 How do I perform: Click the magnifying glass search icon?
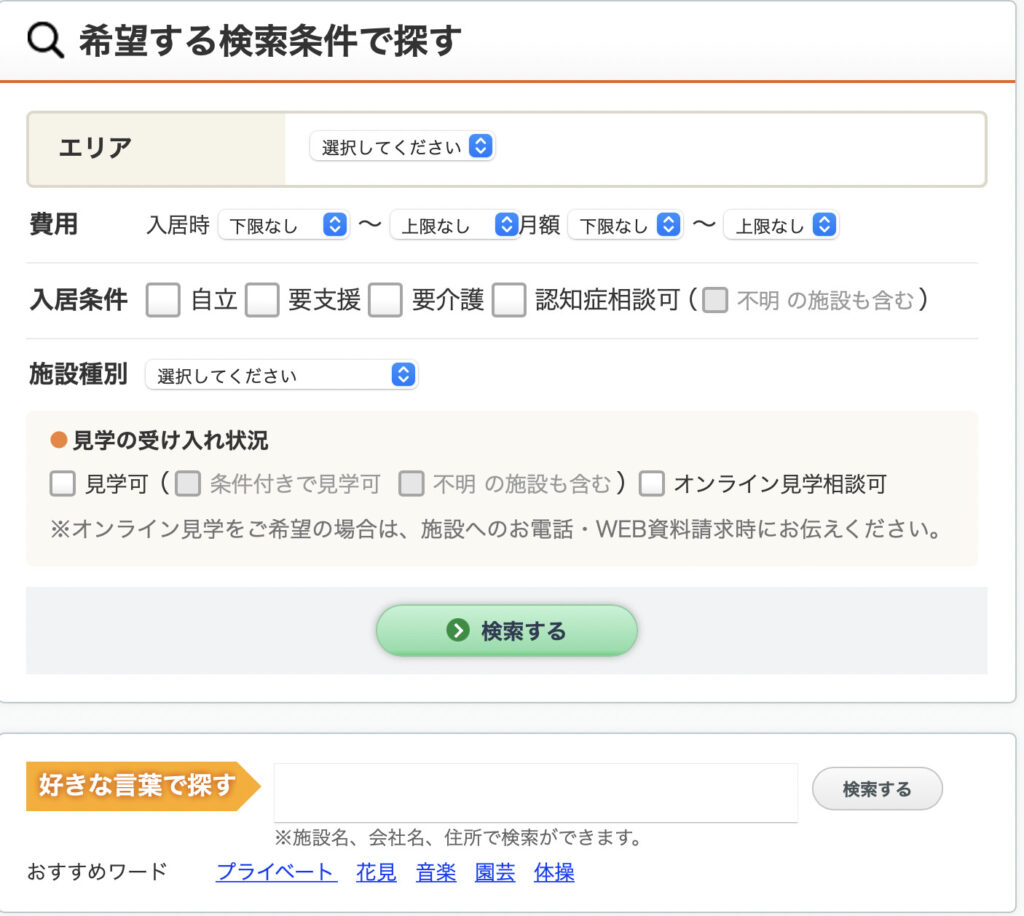click(45, 40)
